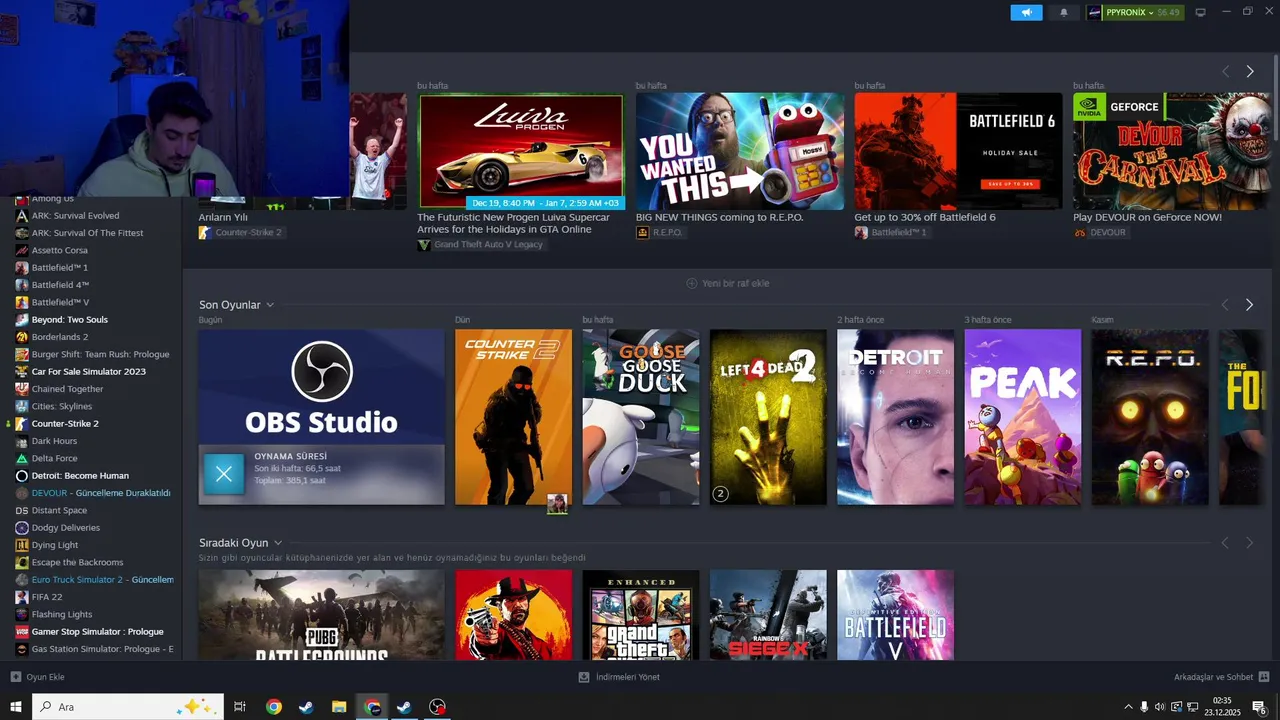The image size is (1280, 720).
Task: Click the Assetto Corsa icon in library list
Action: 22,250
